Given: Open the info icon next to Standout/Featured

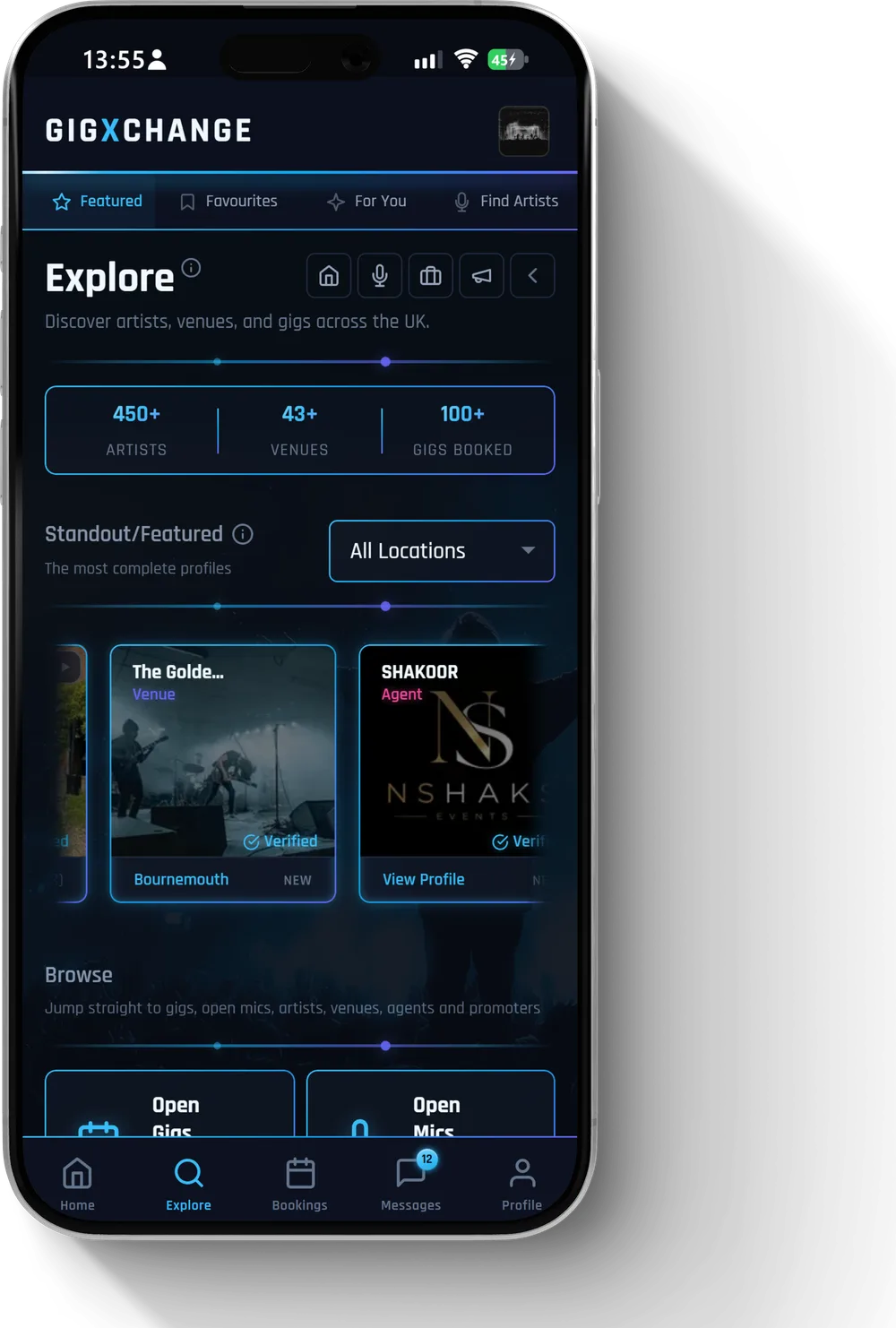Looking at the screenshot, I should coord(243,534).
